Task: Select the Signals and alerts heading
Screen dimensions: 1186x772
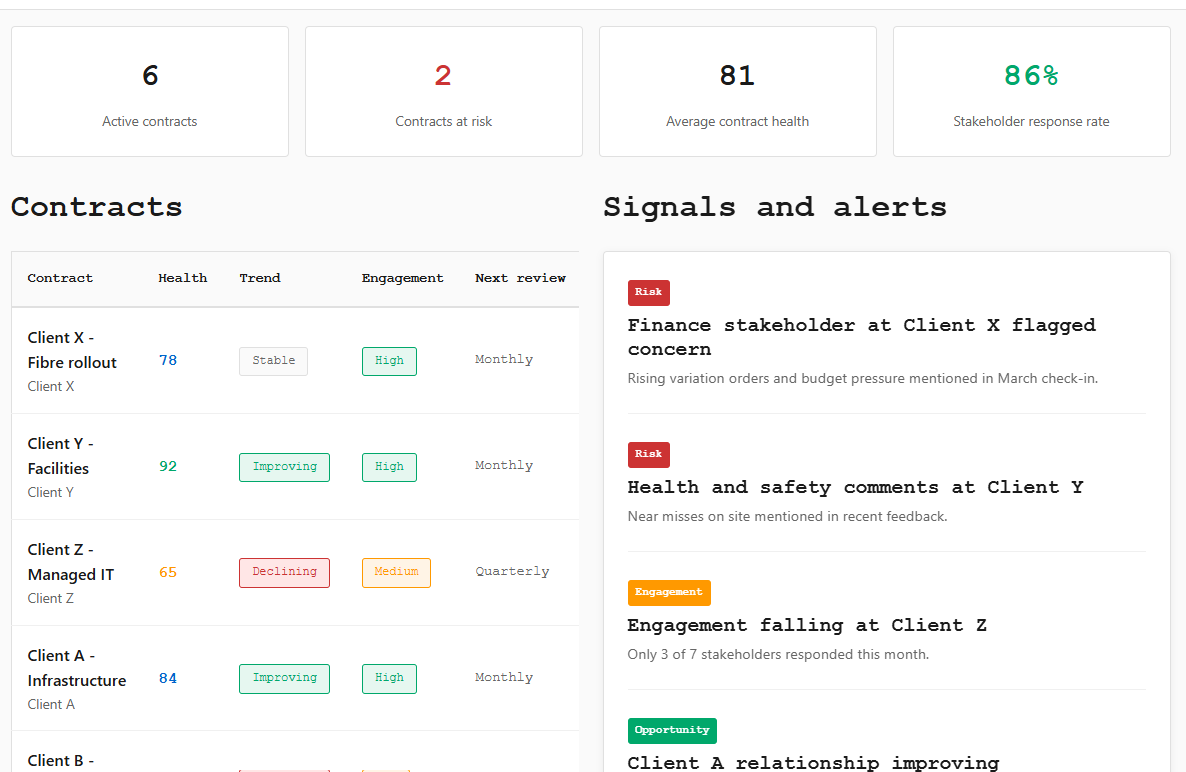Action: click(774, 207)
